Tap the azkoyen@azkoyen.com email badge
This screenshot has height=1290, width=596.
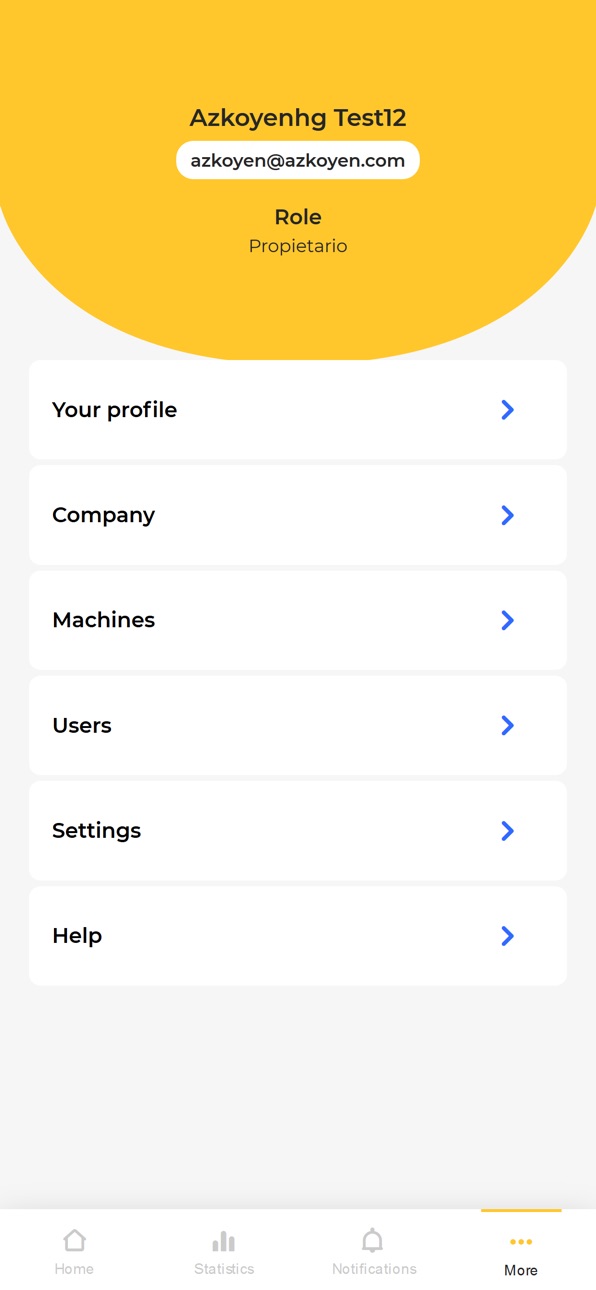click(298, 160)
